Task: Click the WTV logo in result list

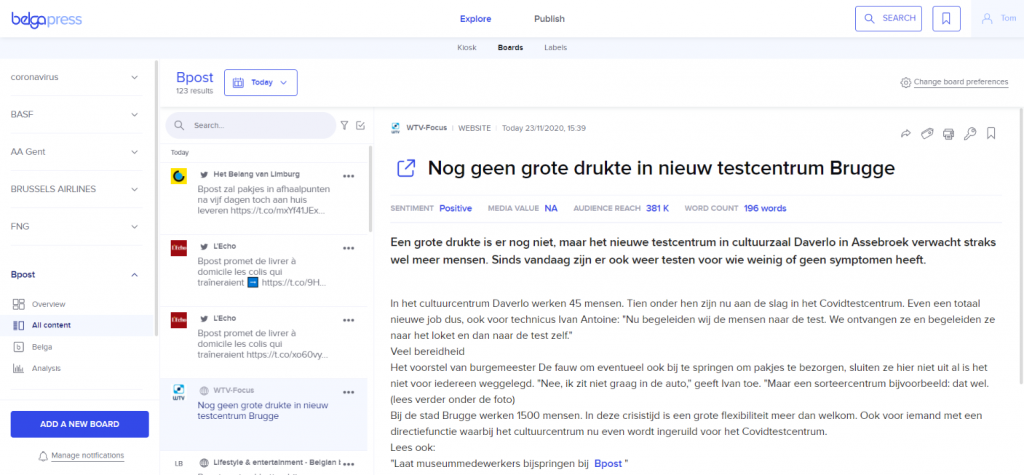Action: 178,393
